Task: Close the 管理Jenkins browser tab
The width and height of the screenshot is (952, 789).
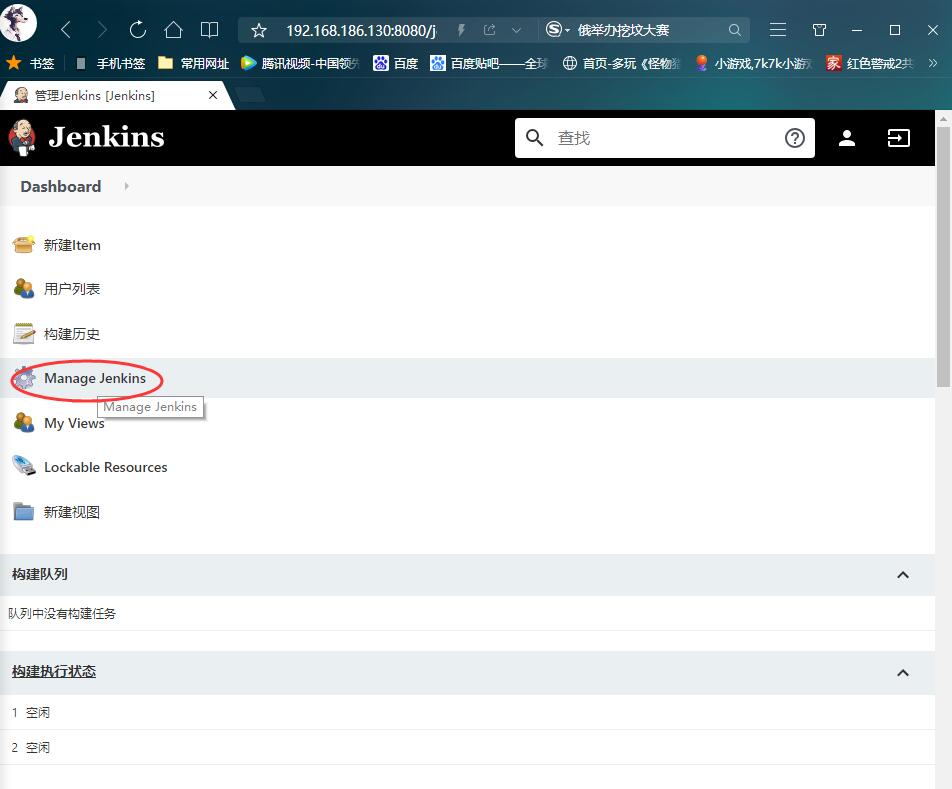Action: (212, 95)
